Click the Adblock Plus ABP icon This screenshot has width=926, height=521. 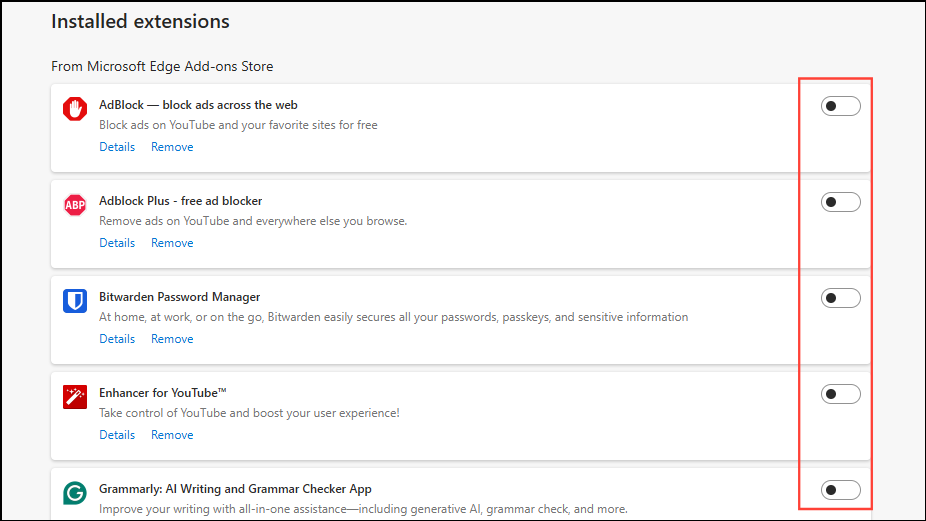[x=75, y=205]
